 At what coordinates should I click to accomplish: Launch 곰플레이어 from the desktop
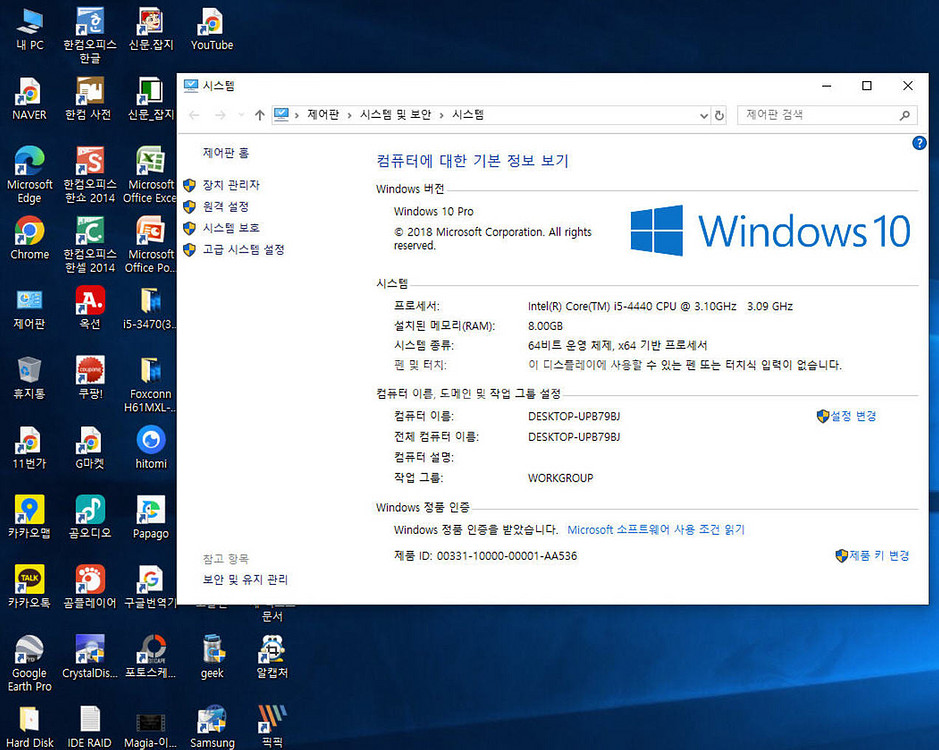click(x=90, y=587)
